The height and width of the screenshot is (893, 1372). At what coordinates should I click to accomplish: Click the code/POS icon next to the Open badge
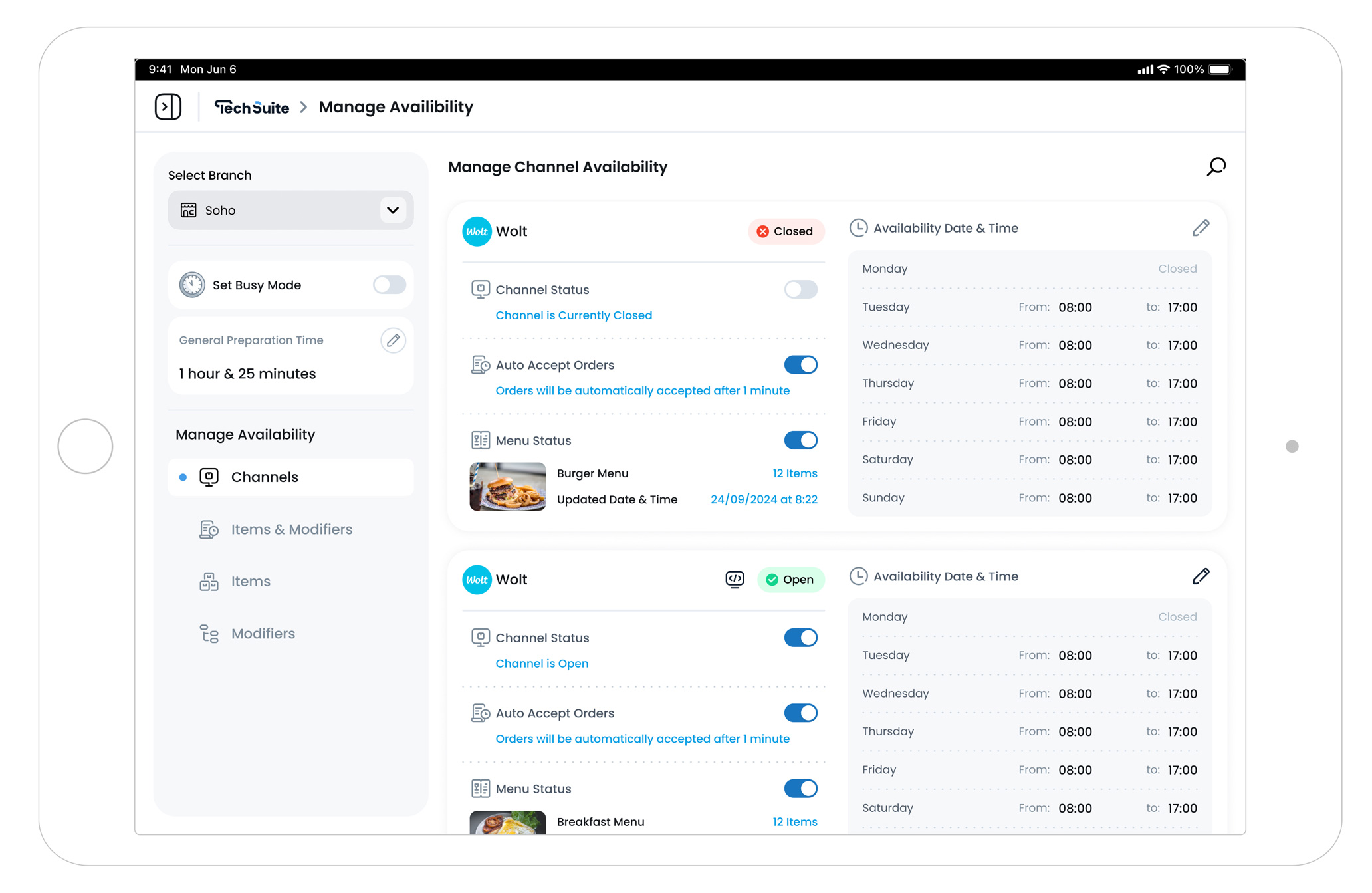(734, 579)
